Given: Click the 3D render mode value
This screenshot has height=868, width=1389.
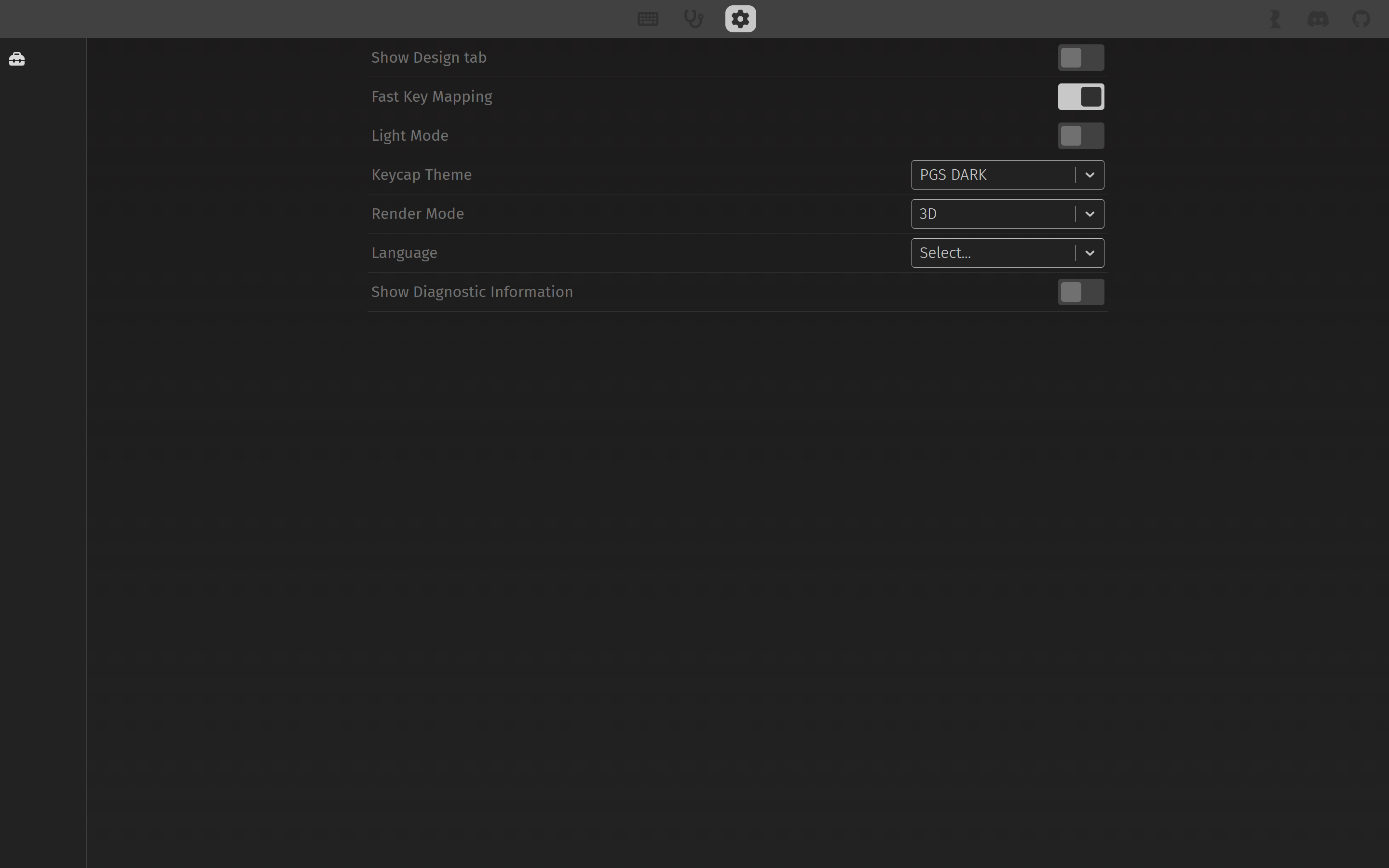Looking at the screenshot, I should pyautogui.click(x=928, y=214).
